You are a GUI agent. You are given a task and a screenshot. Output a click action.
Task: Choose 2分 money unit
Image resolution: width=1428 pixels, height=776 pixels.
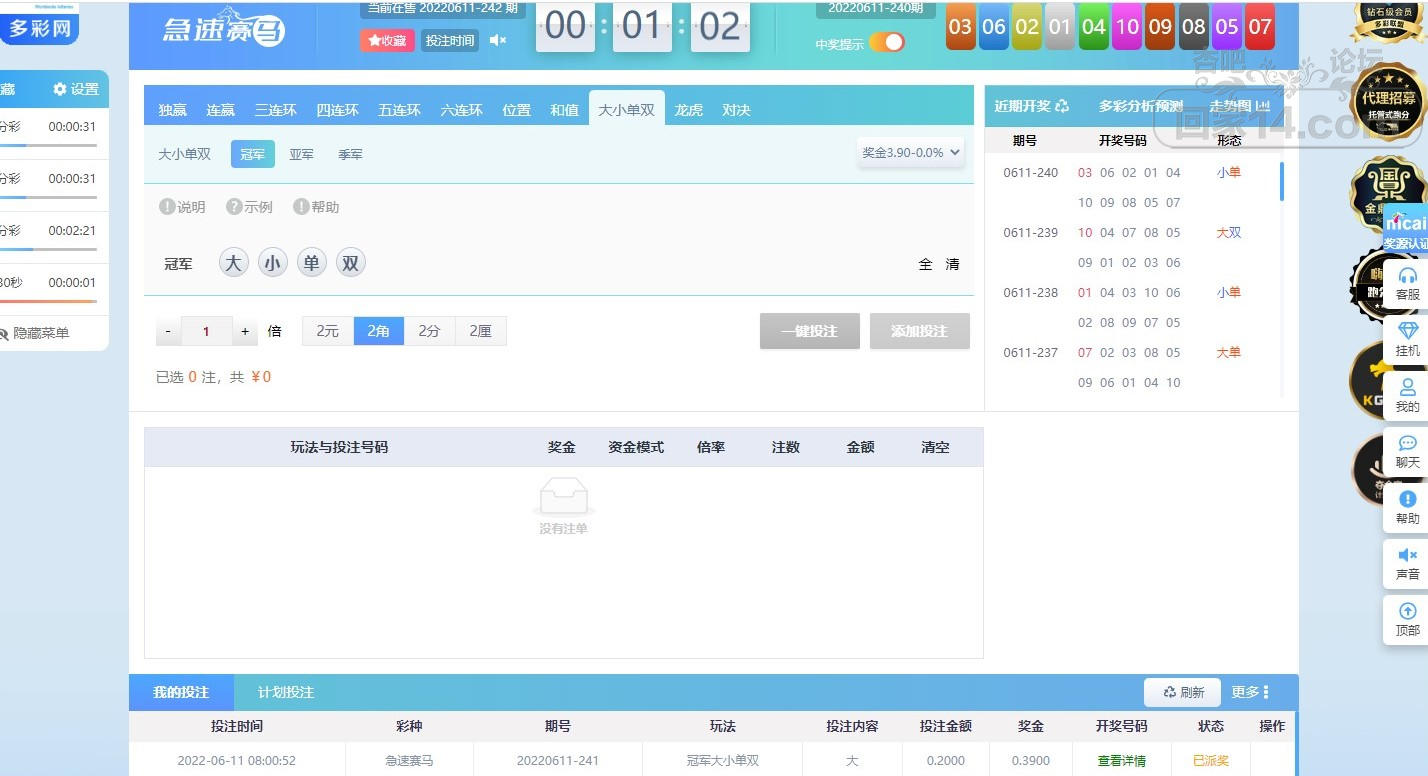pyautogui.click(x=430, y=331)
